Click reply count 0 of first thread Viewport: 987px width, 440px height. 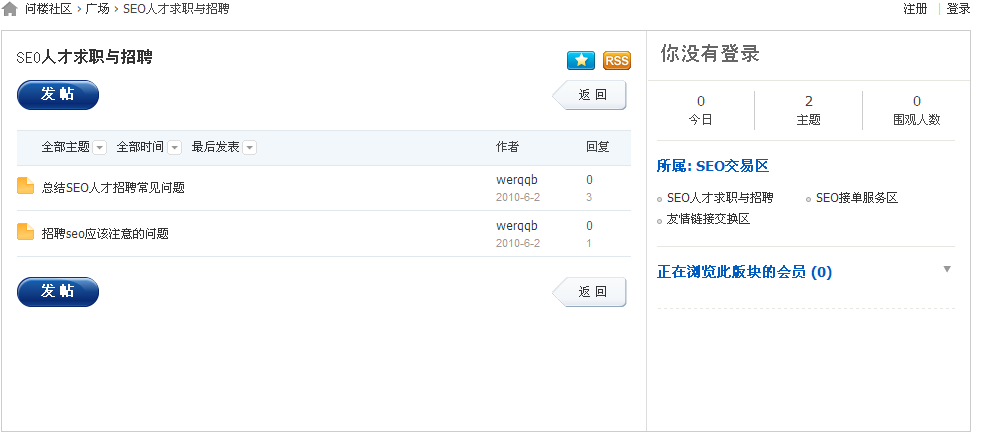(x=589, y=180)
